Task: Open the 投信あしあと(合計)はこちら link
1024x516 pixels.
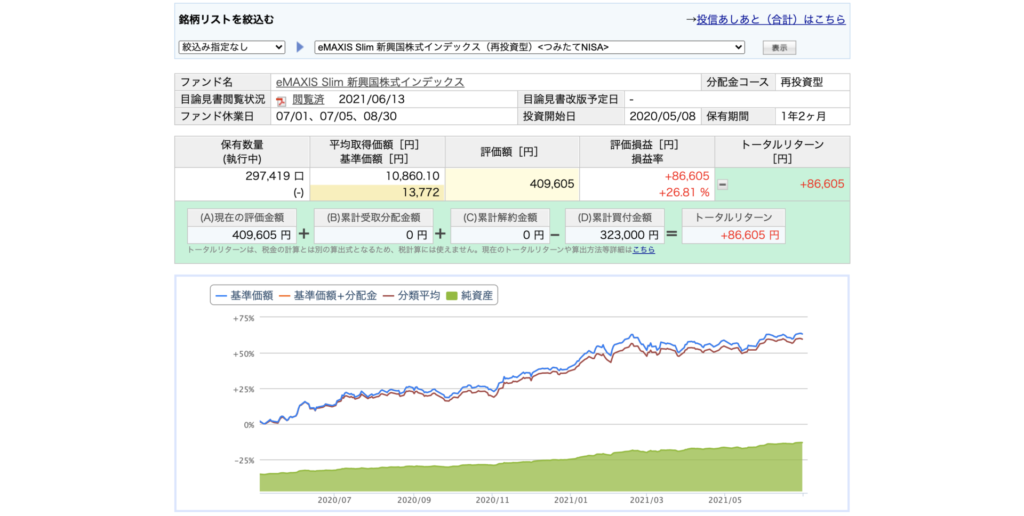Action: 771,20
